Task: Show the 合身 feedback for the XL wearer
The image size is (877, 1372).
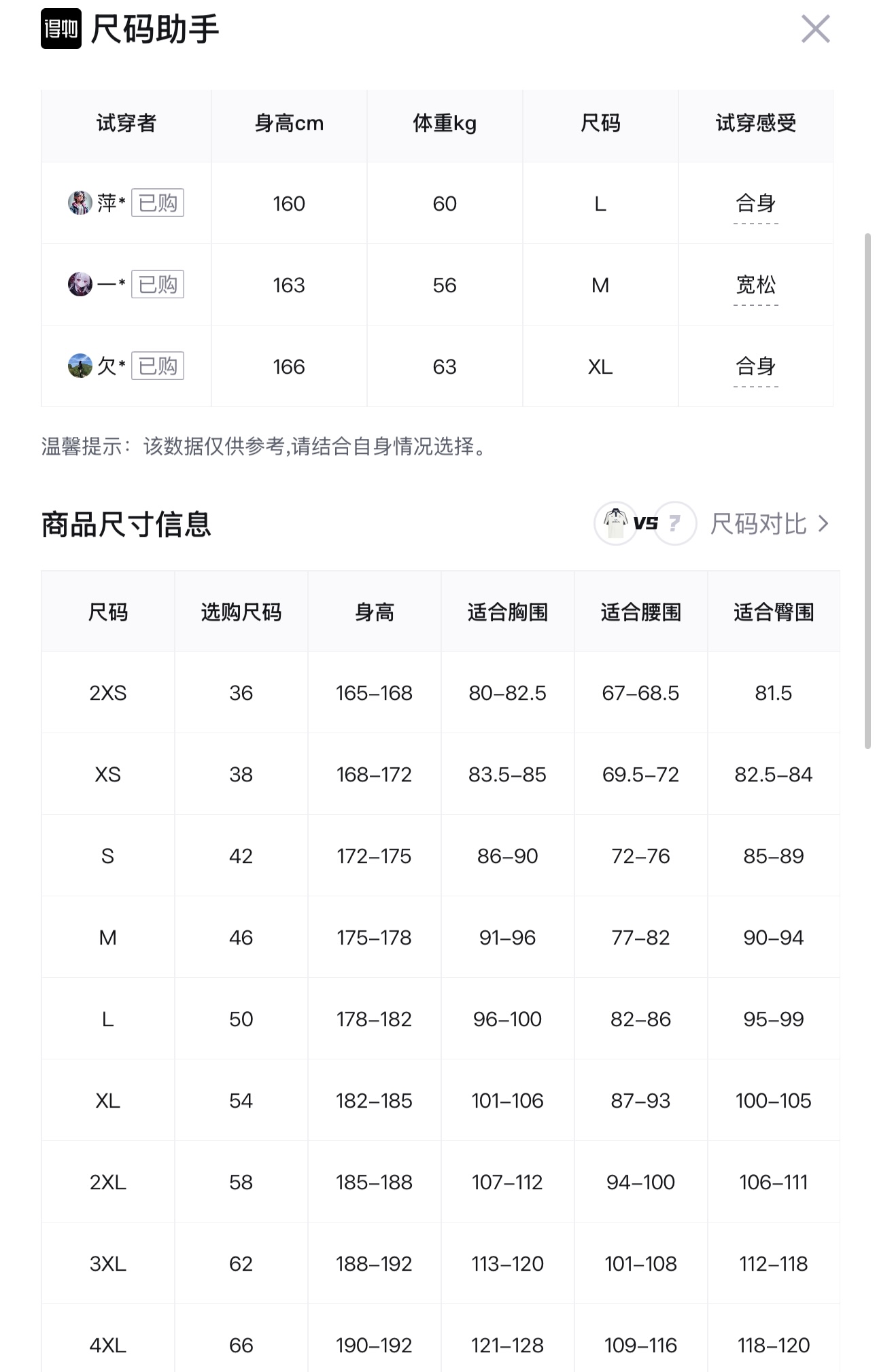Action: (756, 367)
